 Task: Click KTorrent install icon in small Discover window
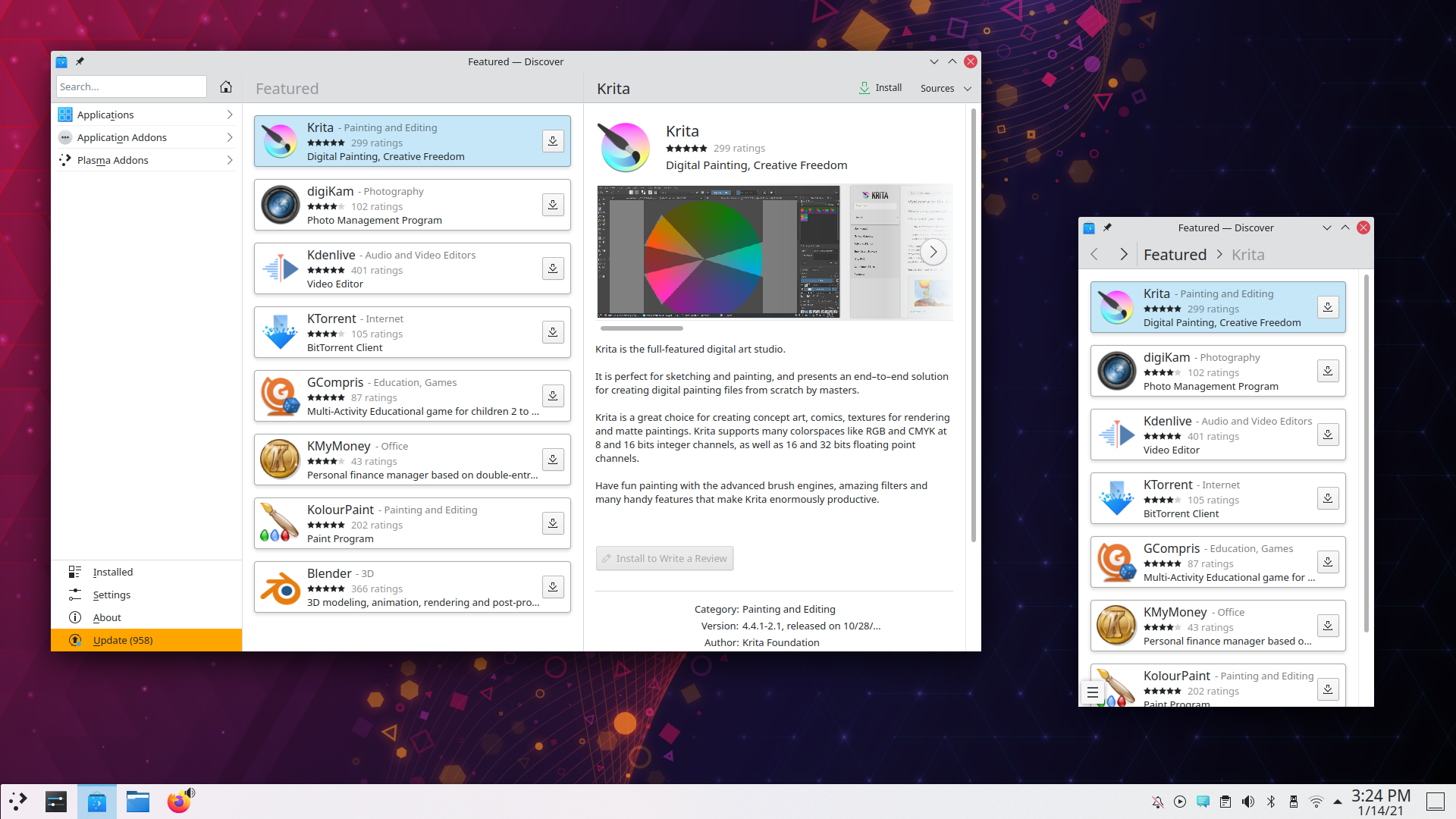point(1328,498)
